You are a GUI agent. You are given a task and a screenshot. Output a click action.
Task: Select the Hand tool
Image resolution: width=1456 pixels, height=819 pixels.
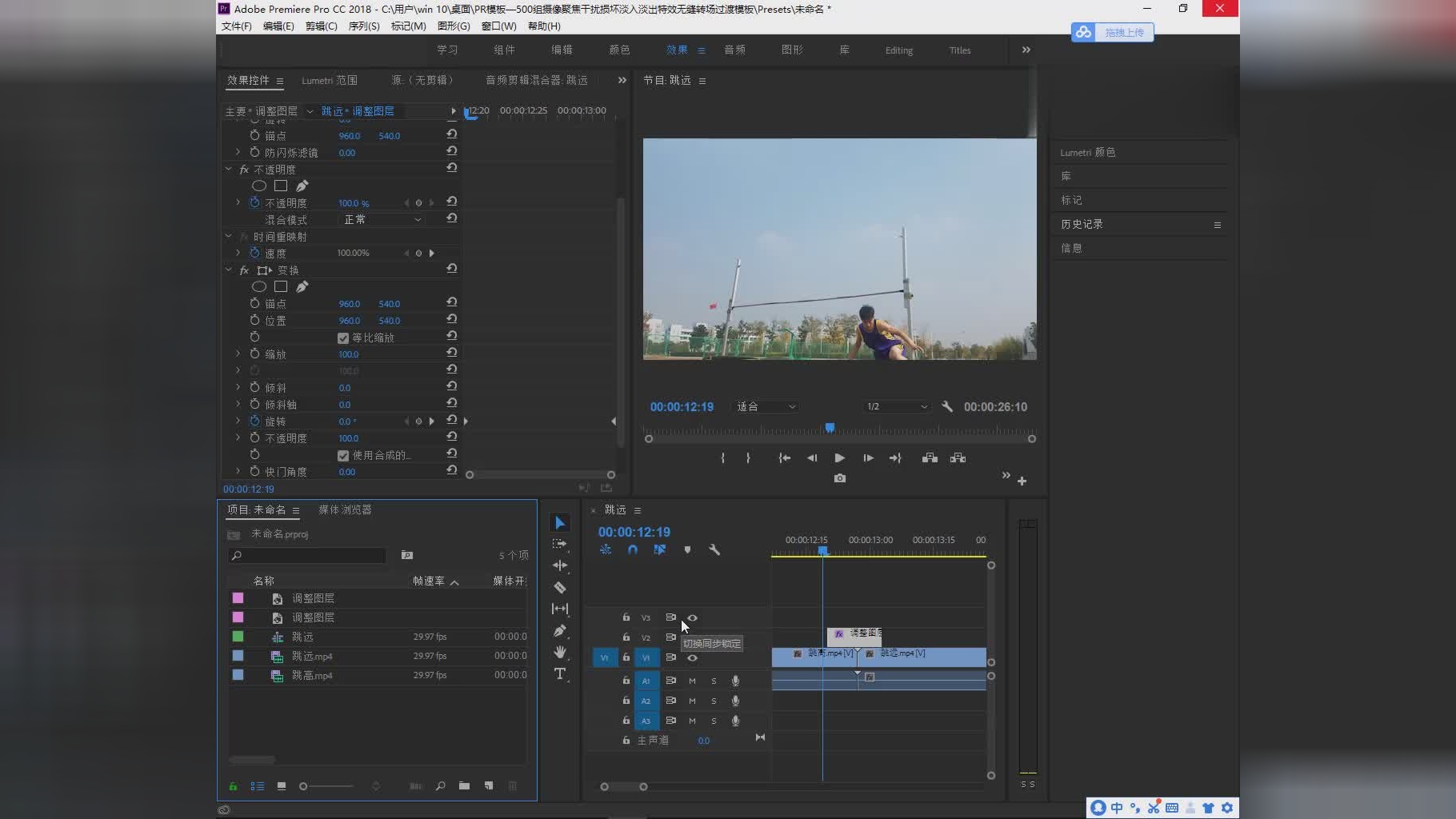click(x=560, y=652)
